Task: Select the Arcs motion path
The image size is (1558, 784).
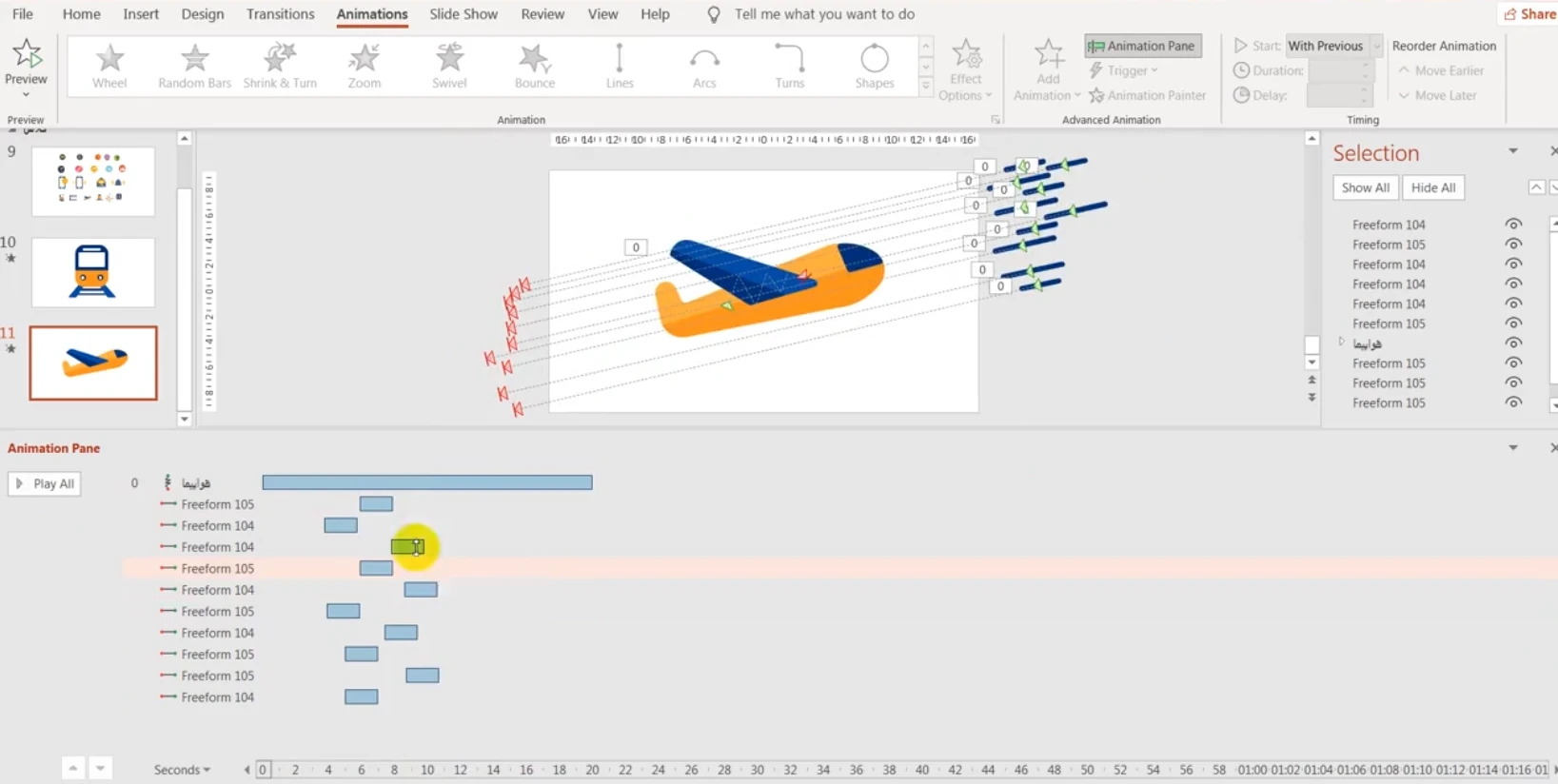Action: [704, 66]
